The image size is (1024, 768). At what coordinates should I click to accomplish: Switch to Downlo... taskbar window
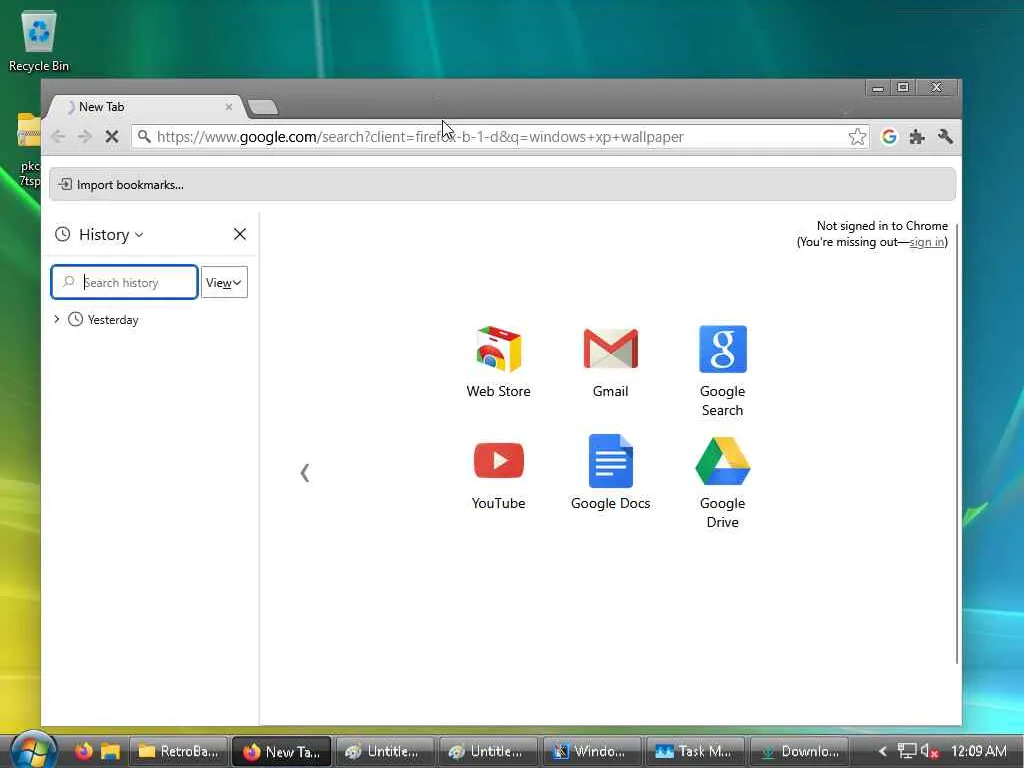799,752
